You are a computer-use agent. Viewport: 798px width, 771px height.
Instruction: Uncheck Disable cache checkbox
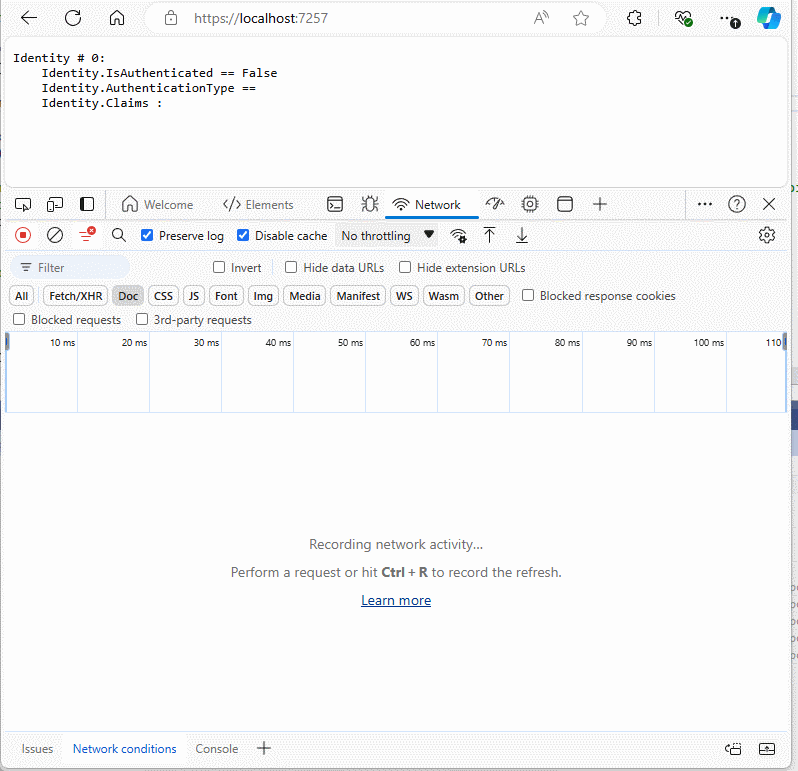[243, 235]
